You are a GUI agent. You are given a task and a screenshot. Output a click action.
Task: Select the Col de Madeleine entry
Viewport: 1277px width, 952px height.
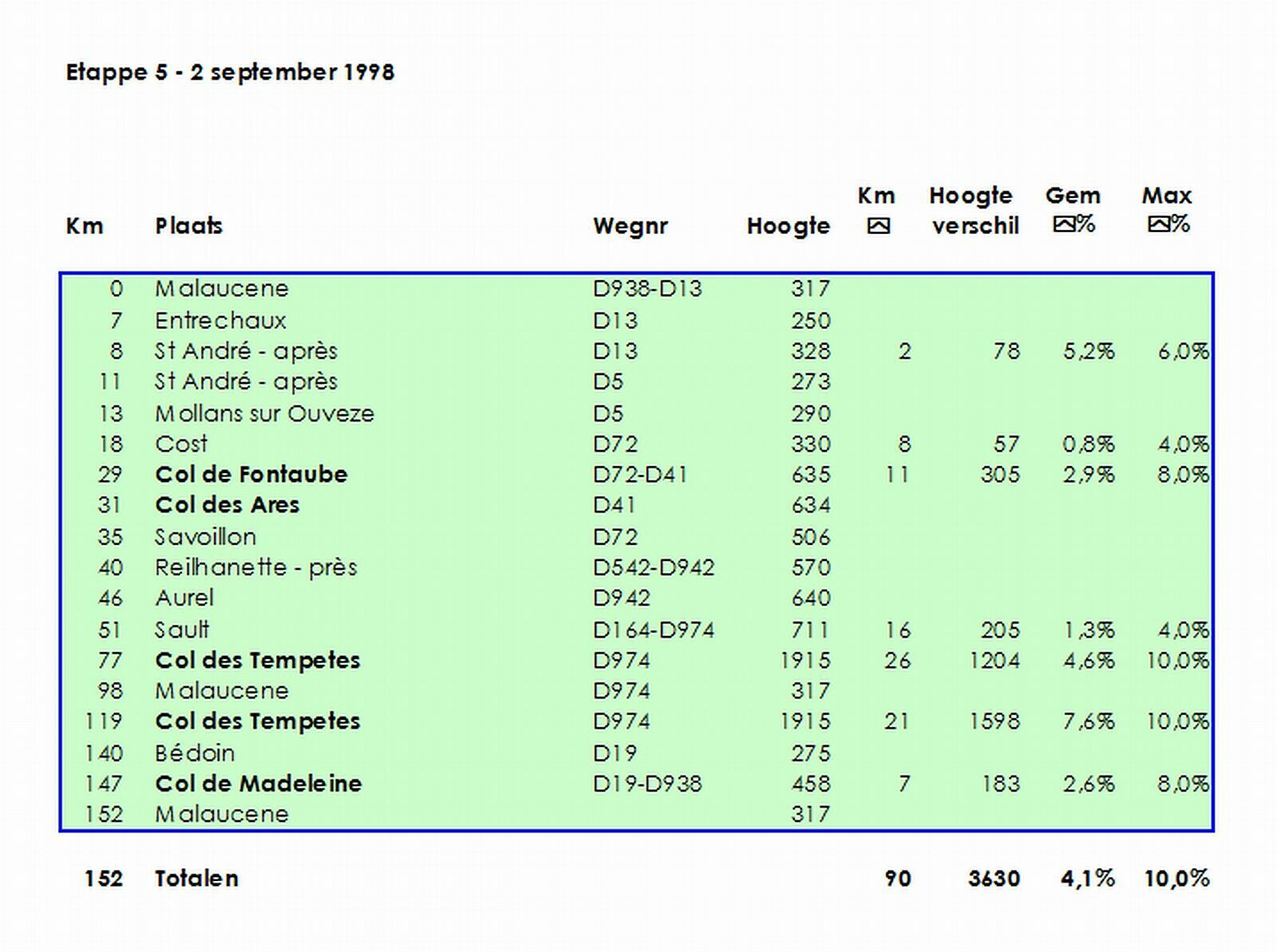coord(258,784)
